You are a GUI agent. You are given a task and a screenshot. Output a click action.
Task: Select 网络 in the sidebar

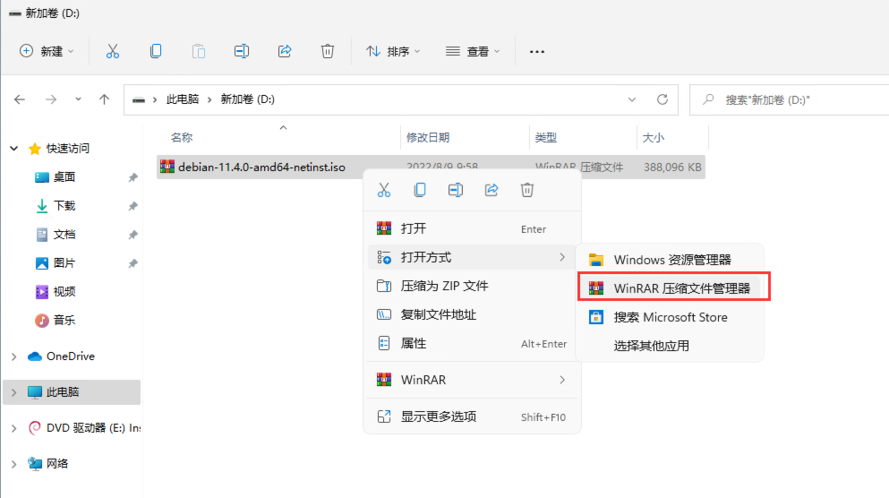click(x=57, y=463)
